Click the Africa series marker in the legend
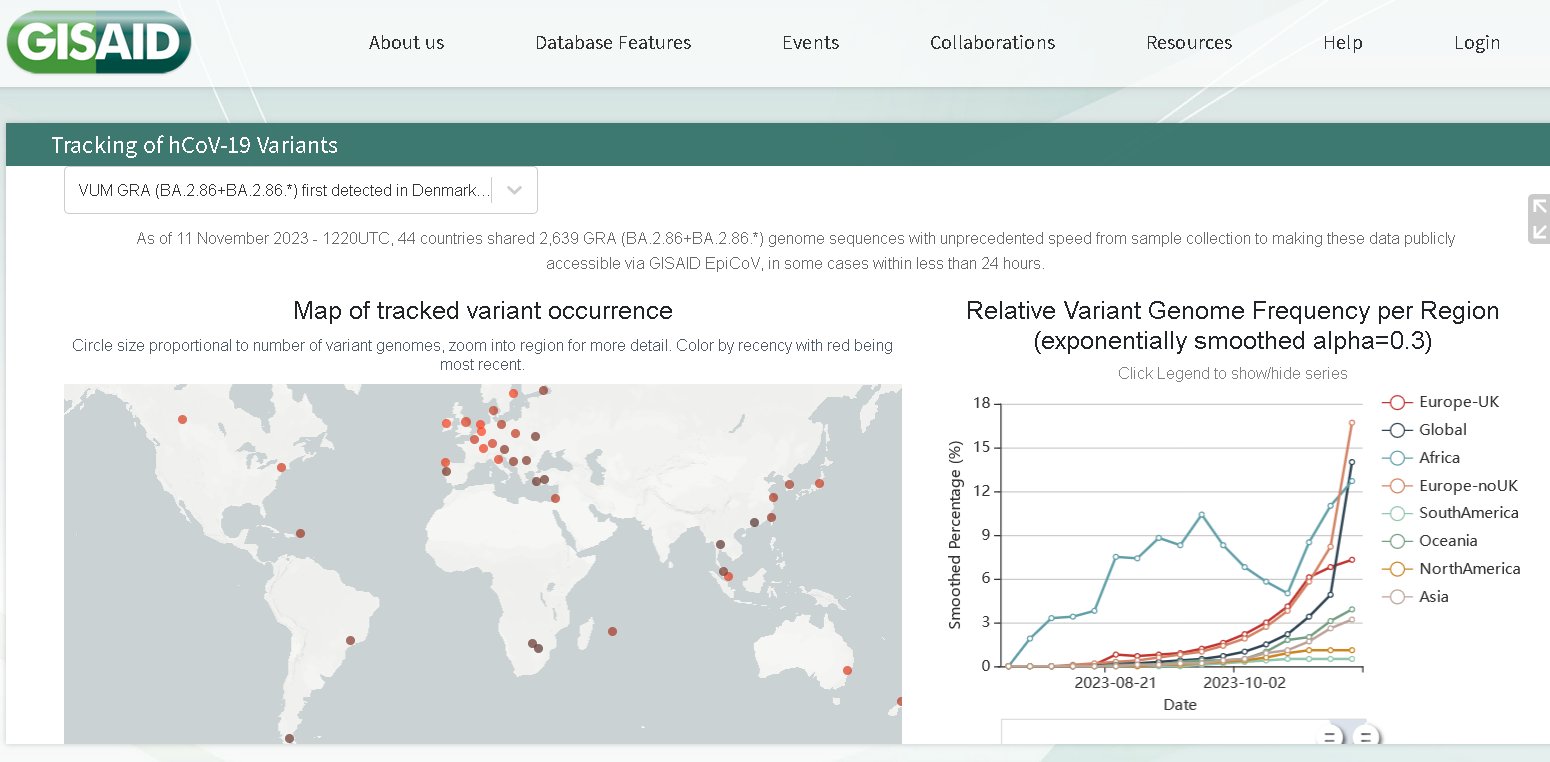 coord(1396,458)
